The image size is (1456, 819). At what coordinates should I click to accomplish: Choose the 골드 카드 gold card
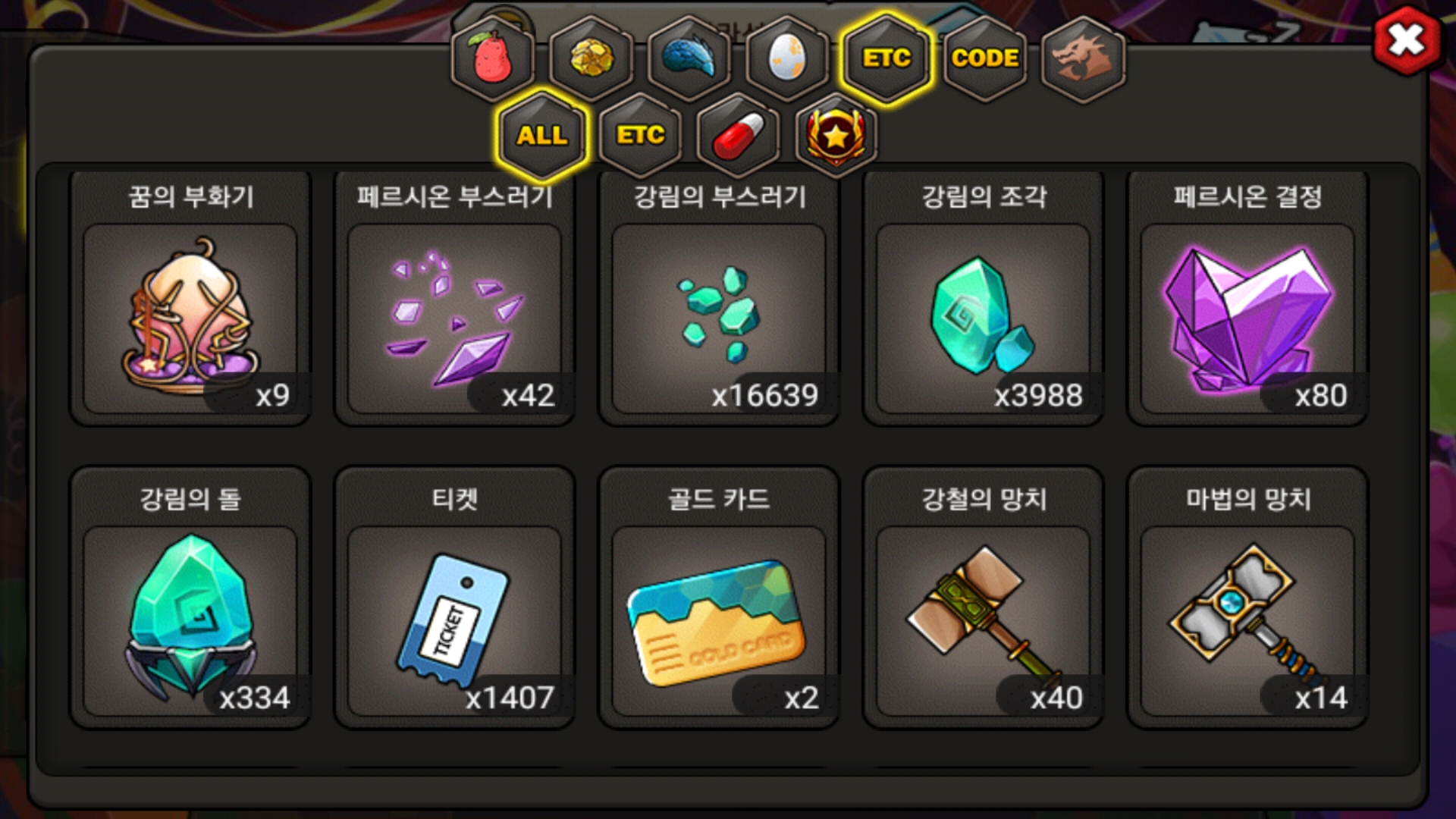(719, 598)
